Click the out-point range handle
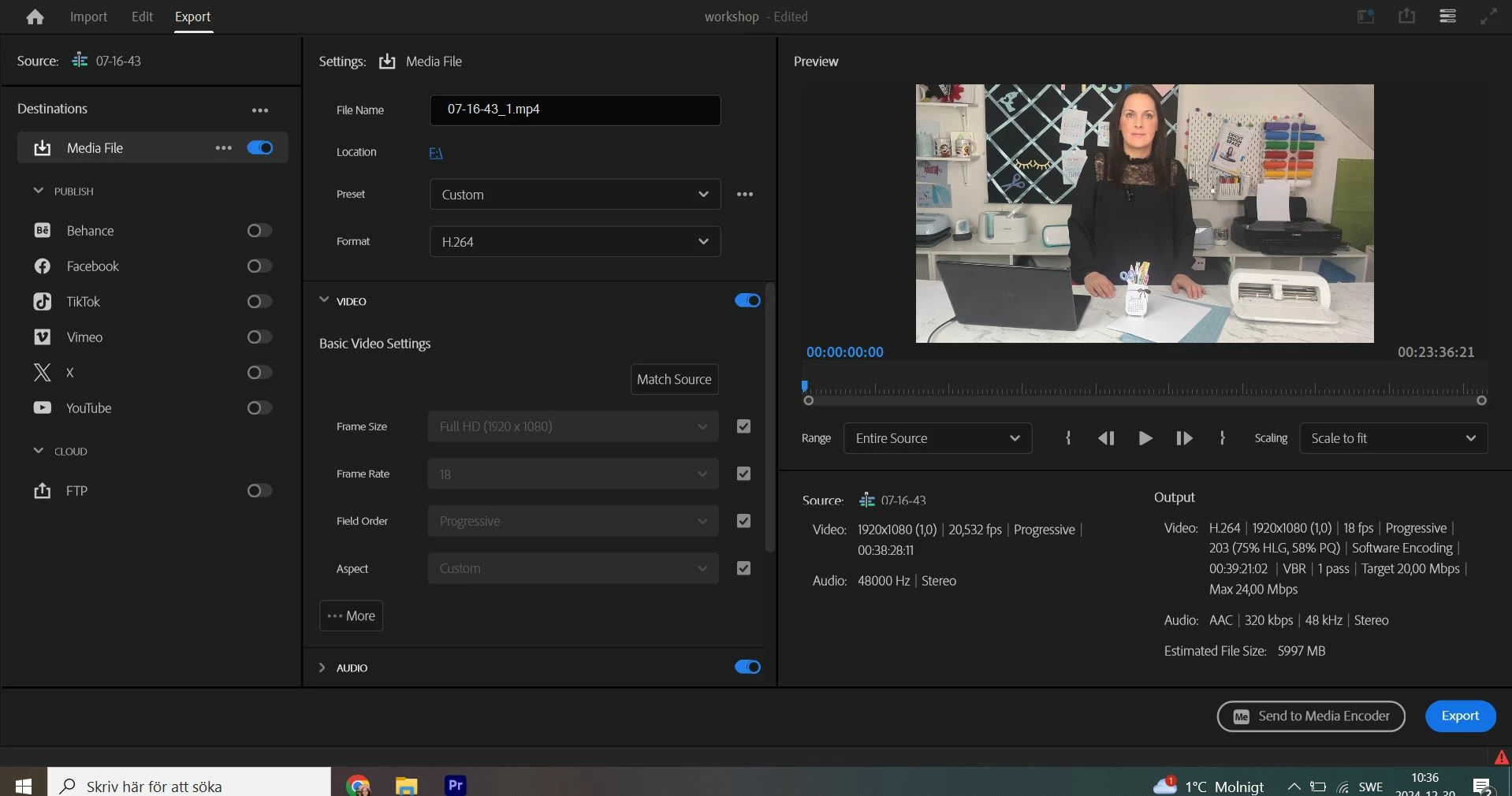1512x796 pixels. (x=1481, y=401)
